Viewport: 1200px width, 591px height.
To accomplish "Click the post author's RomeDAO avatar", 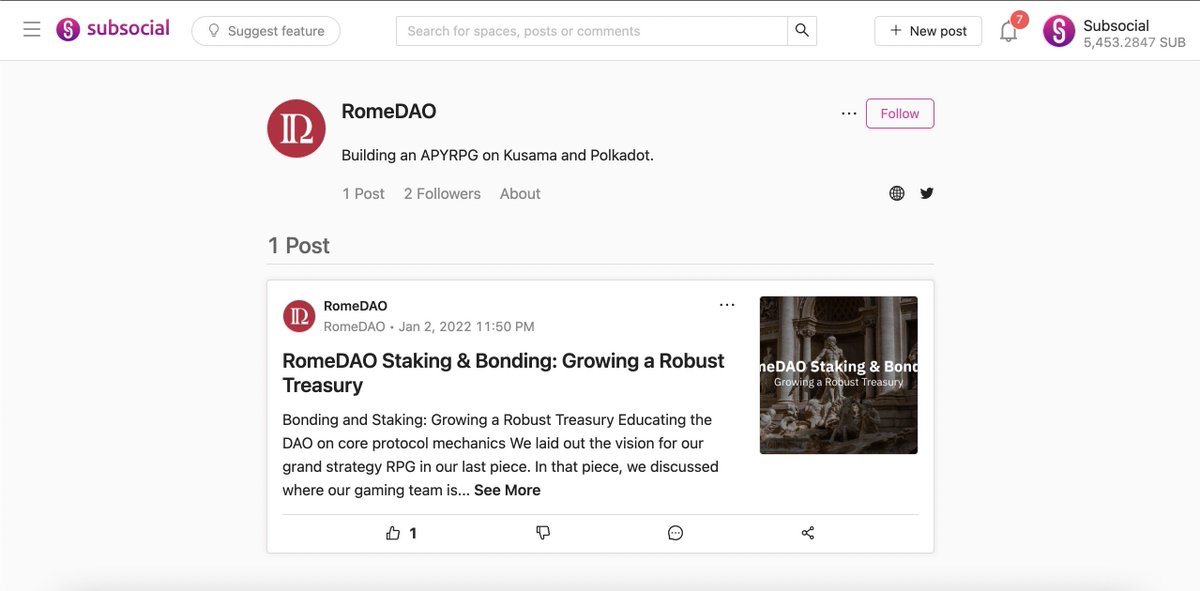I will coord(299,316).
